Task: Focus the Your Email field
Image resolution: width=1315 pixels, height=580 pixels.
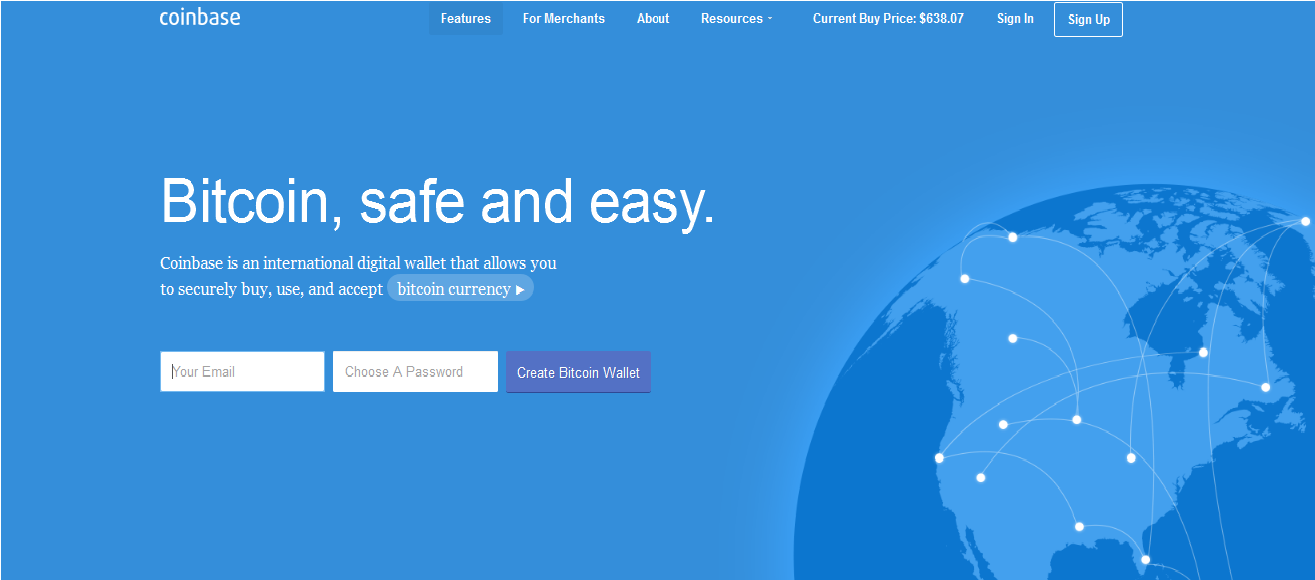Action: pyautogui.click(x=242, y=372)
